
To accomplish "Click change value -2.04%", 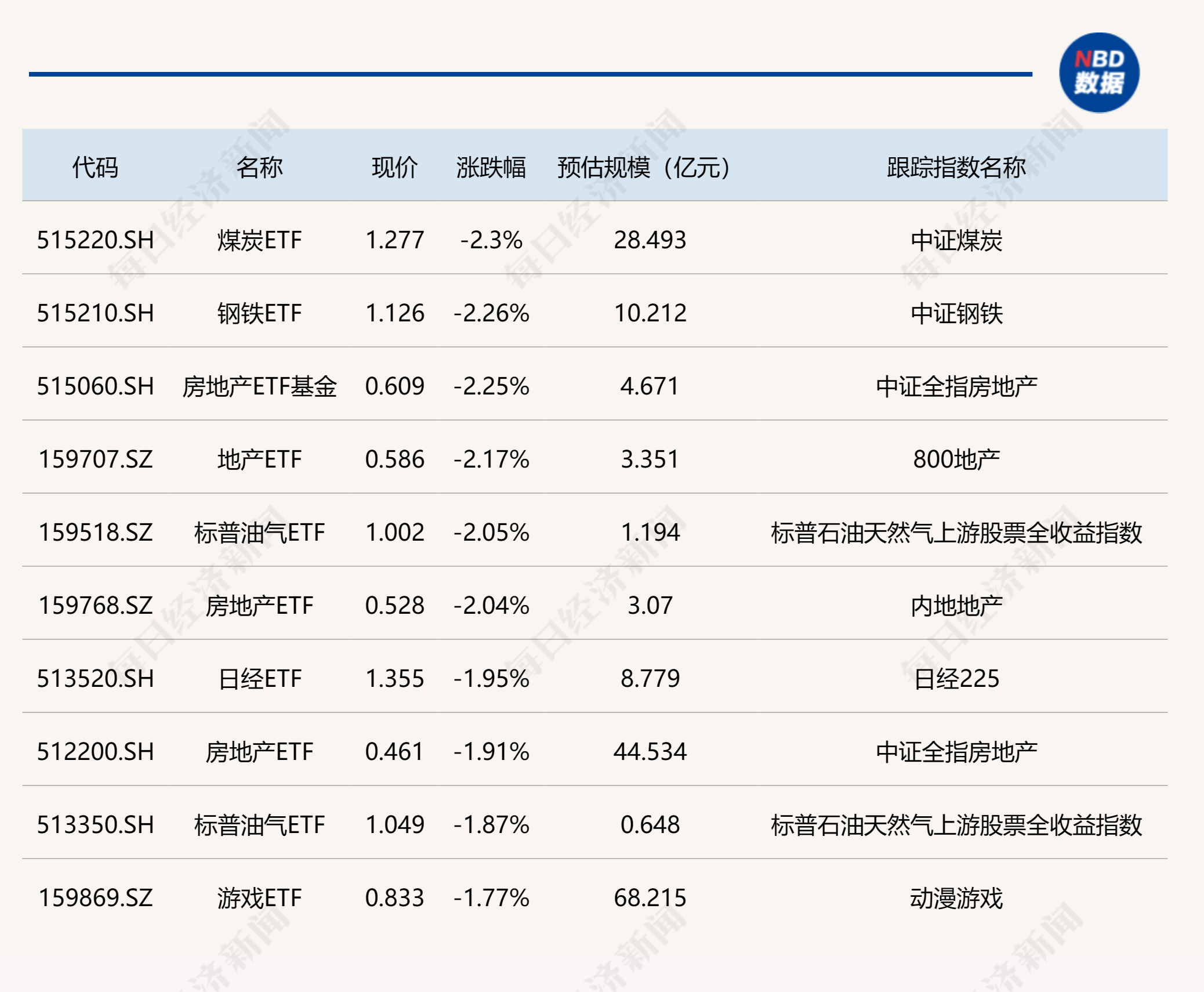I will pyautogui.click(x=491, y=606).
